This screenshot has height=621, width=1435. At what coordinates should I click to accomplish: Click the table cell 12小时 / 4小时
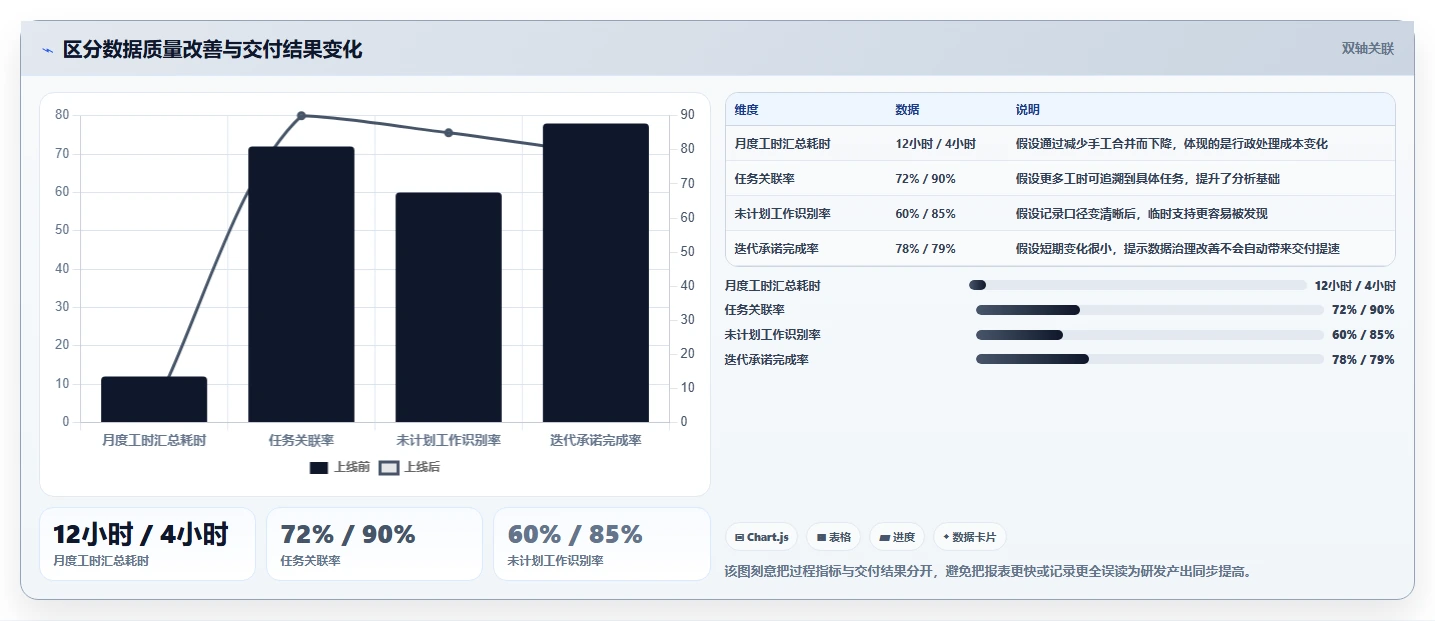935,144
